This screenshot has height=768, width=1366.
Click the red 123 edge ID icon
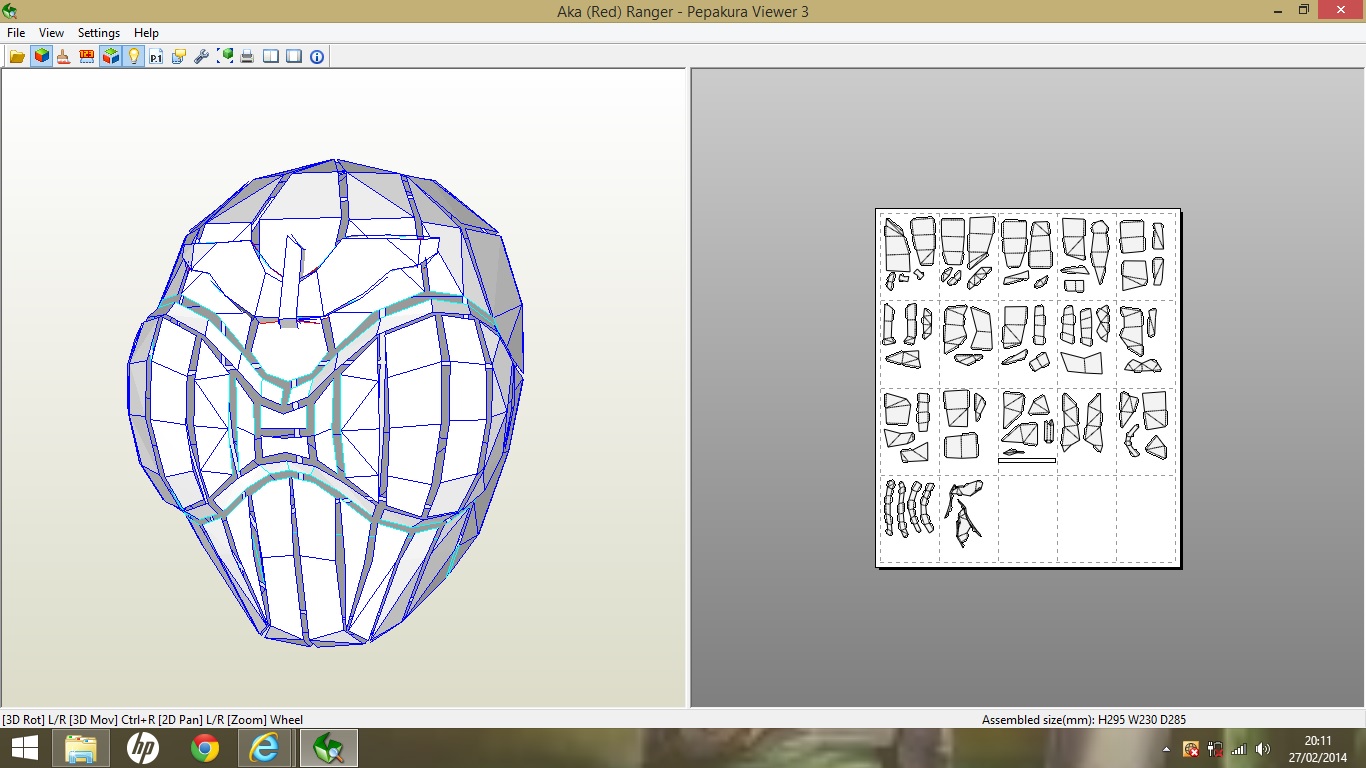click(87, 57)
